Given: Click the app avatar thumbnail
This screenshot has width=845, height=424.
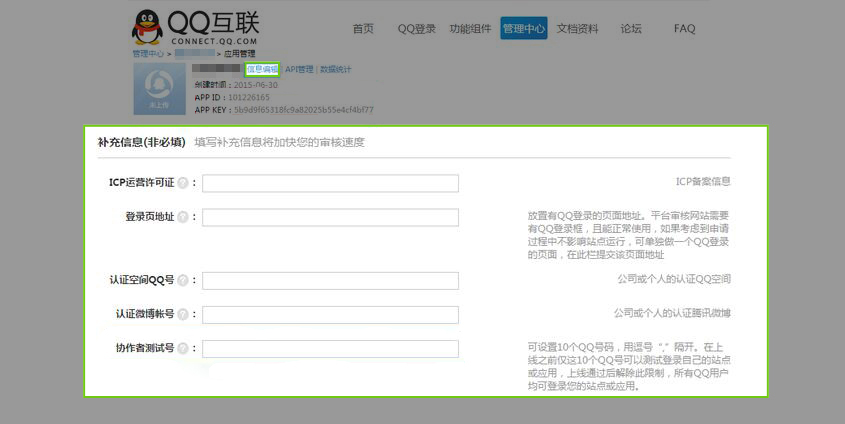Looking at the screenshot, I should (x=160, y=89).
